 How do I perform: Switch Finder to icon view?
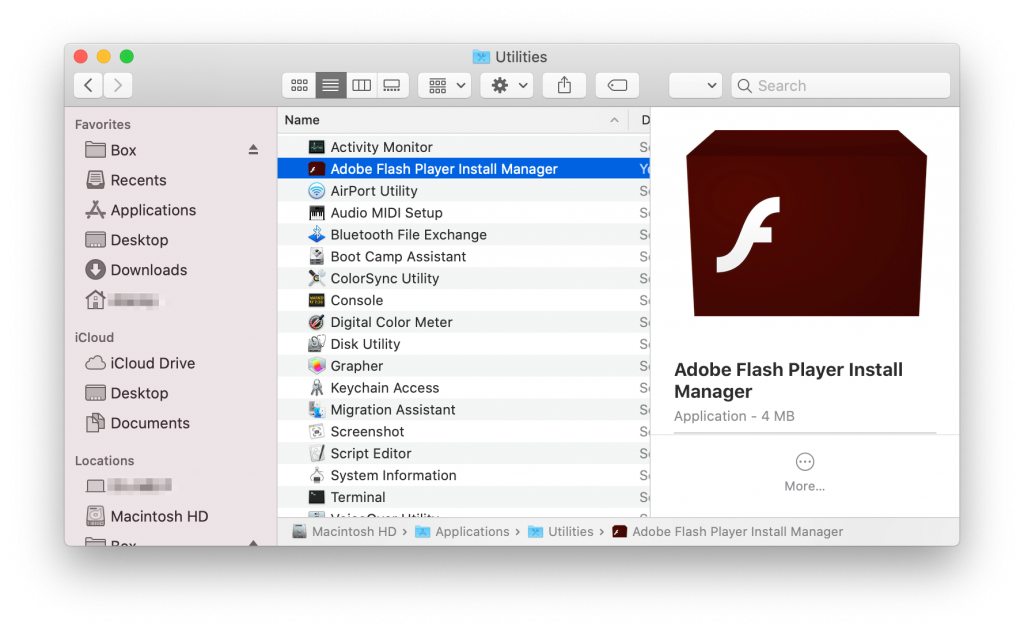(299, 86)
